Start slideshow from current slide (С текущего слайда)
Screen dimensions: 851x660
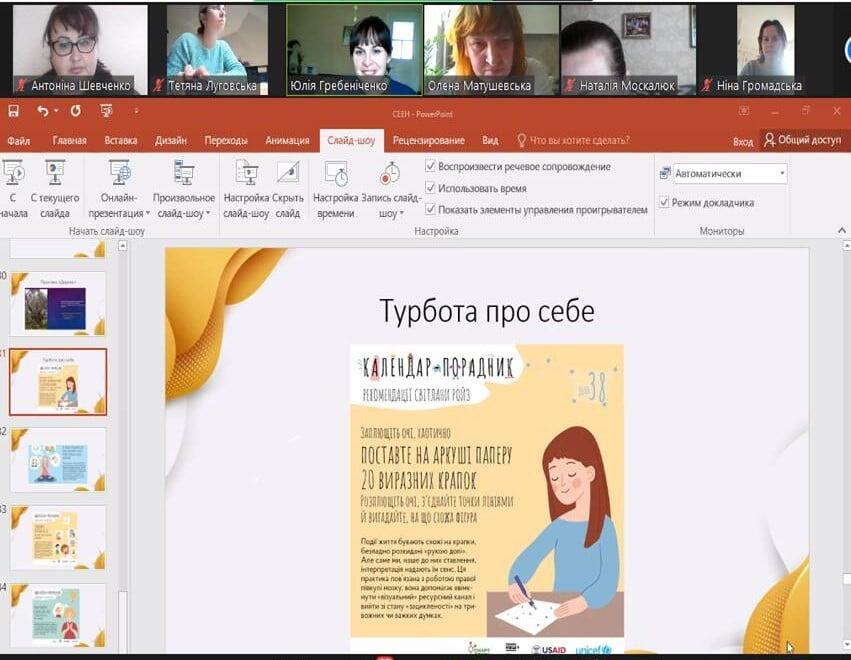55,189
